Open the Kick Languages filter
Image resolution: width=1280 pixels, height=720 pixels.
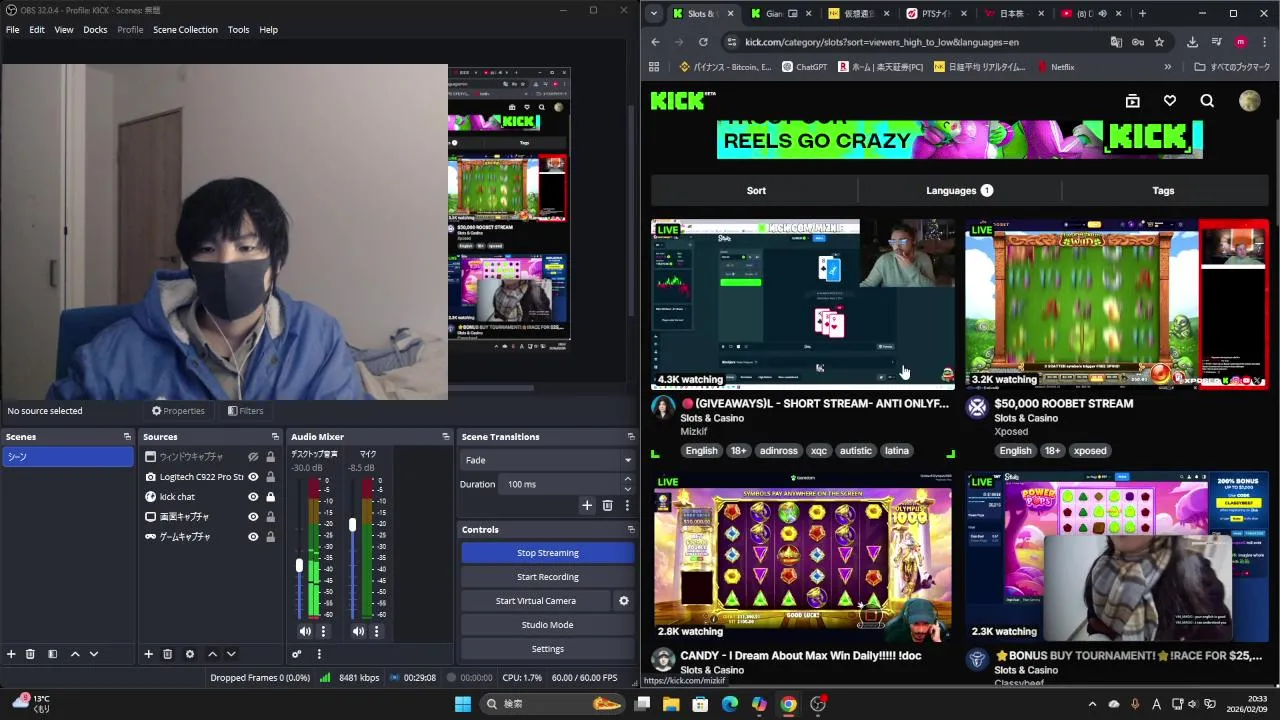(x=959, y=190)
